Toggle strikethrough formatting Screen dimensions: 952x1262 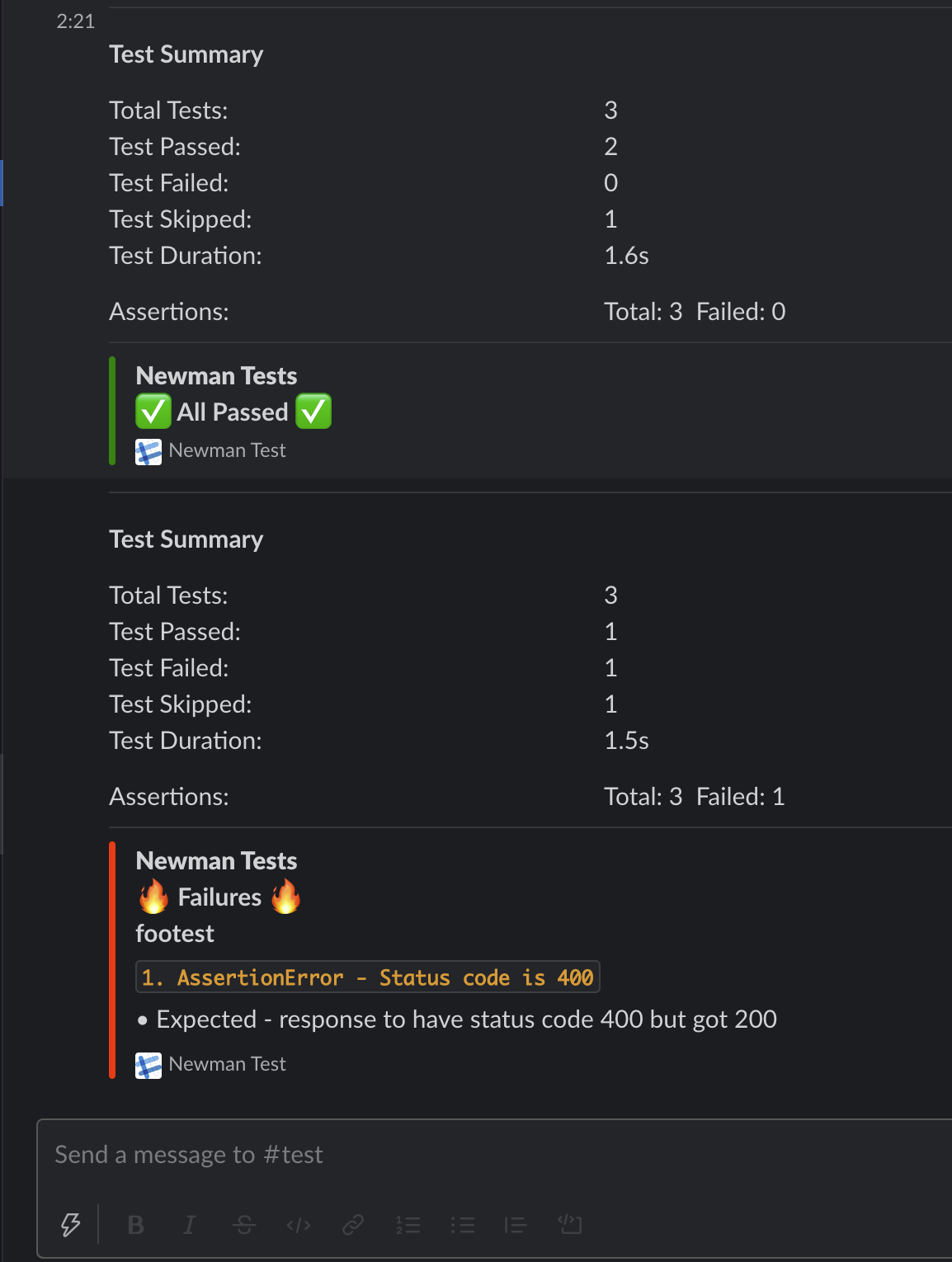244,1225
